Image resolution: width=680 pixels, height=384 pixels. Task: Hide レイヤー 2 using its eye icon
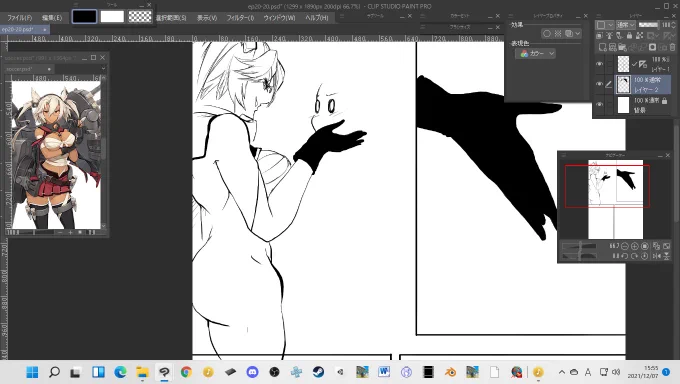[x=599, y=84]
